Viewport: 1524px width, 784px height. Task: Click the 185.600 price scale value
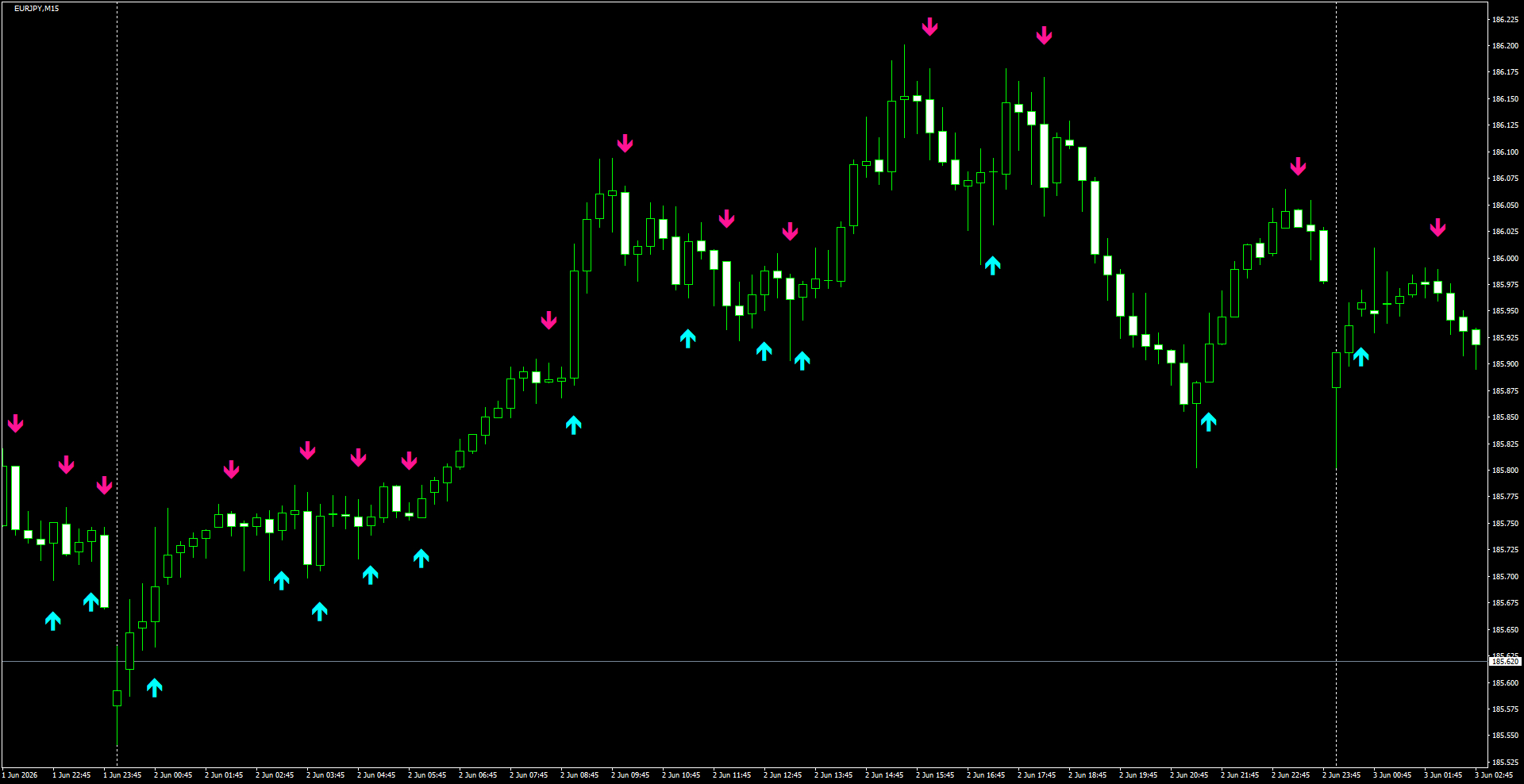tap(1505, 683)
